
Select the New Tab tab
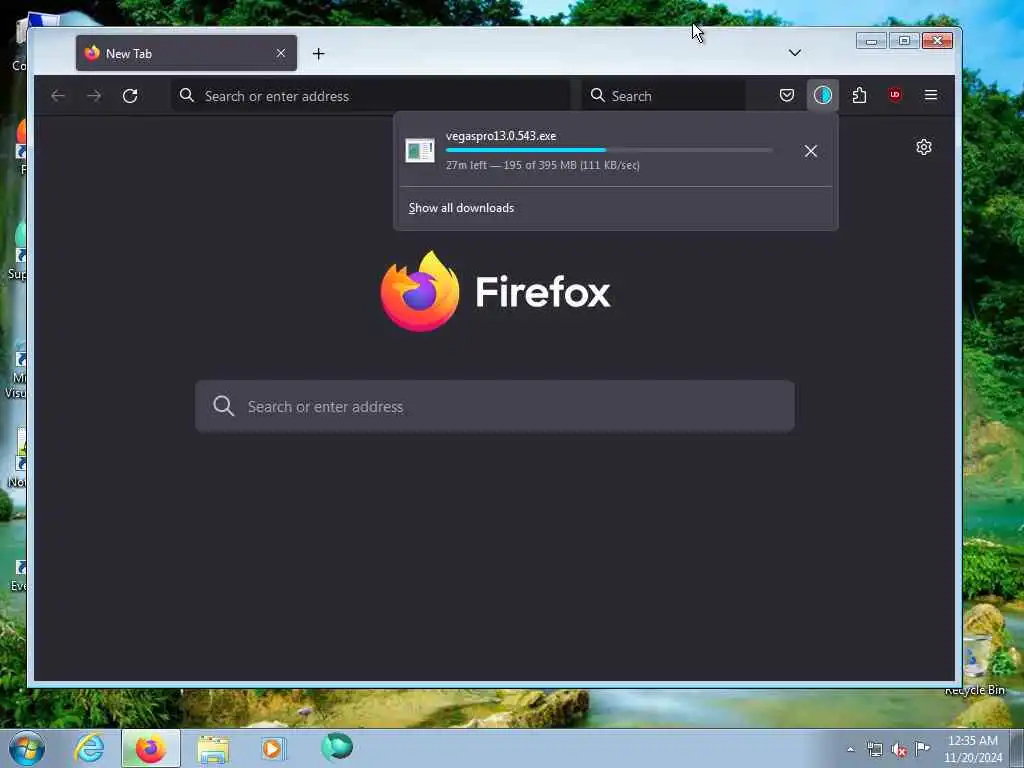(x=186, y=53)
